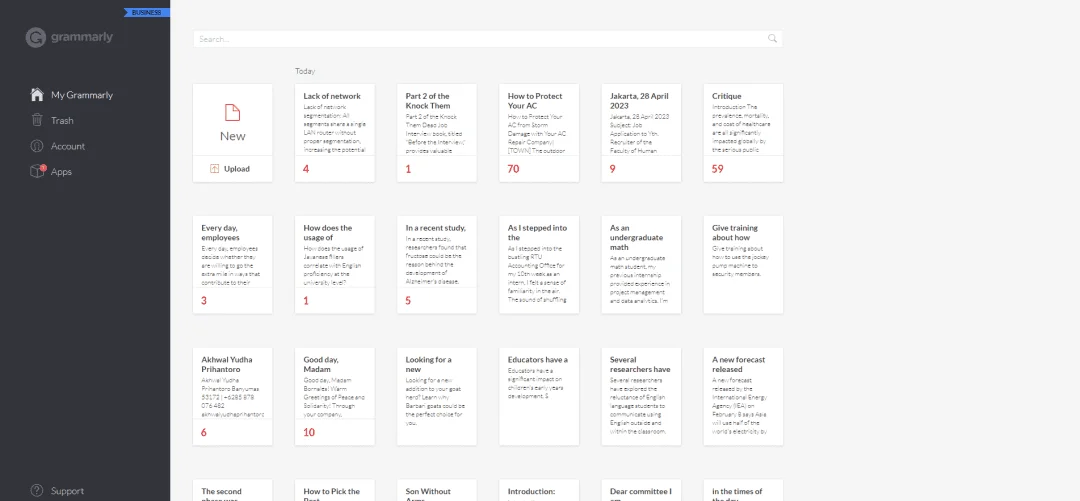Open 'Lack of network' document

click(x=335, y=133)
